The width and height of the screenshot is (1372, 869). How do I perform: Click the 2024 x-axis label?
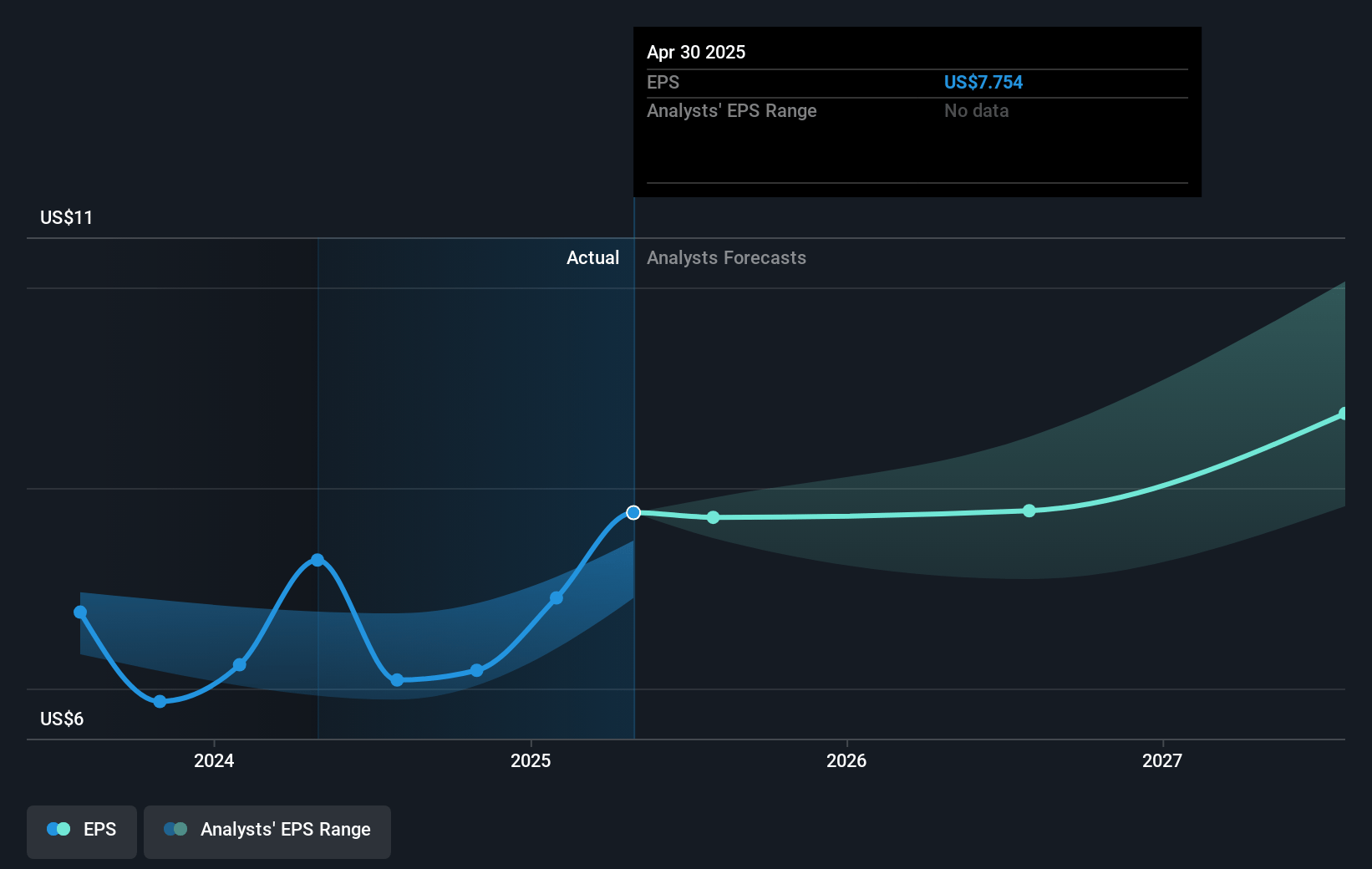214,760
